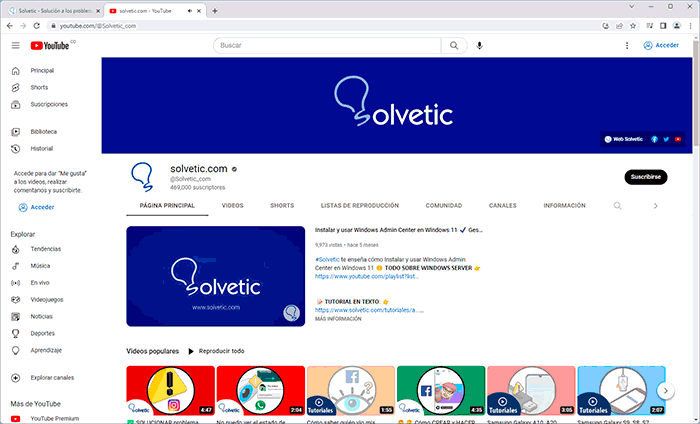Search within the channel using tab magnifier
Image resolution: width=700 pixels, height=424 pixels.
click(x=617, y=206)
